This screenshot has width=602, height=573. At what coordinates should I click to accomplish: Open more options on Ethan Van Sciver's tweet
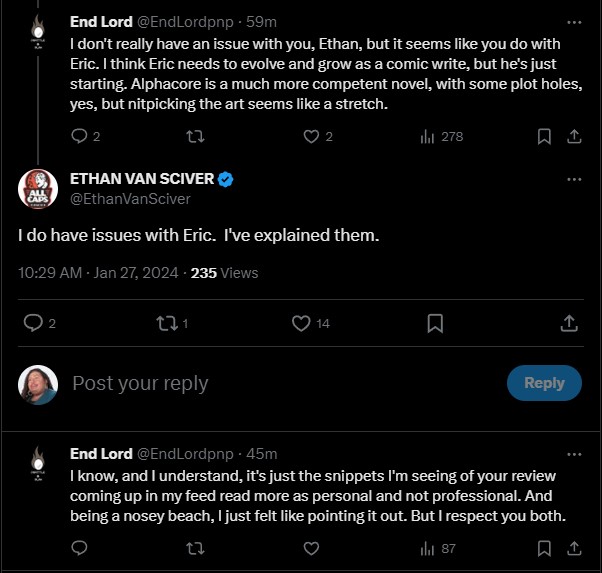click(574, 179)
